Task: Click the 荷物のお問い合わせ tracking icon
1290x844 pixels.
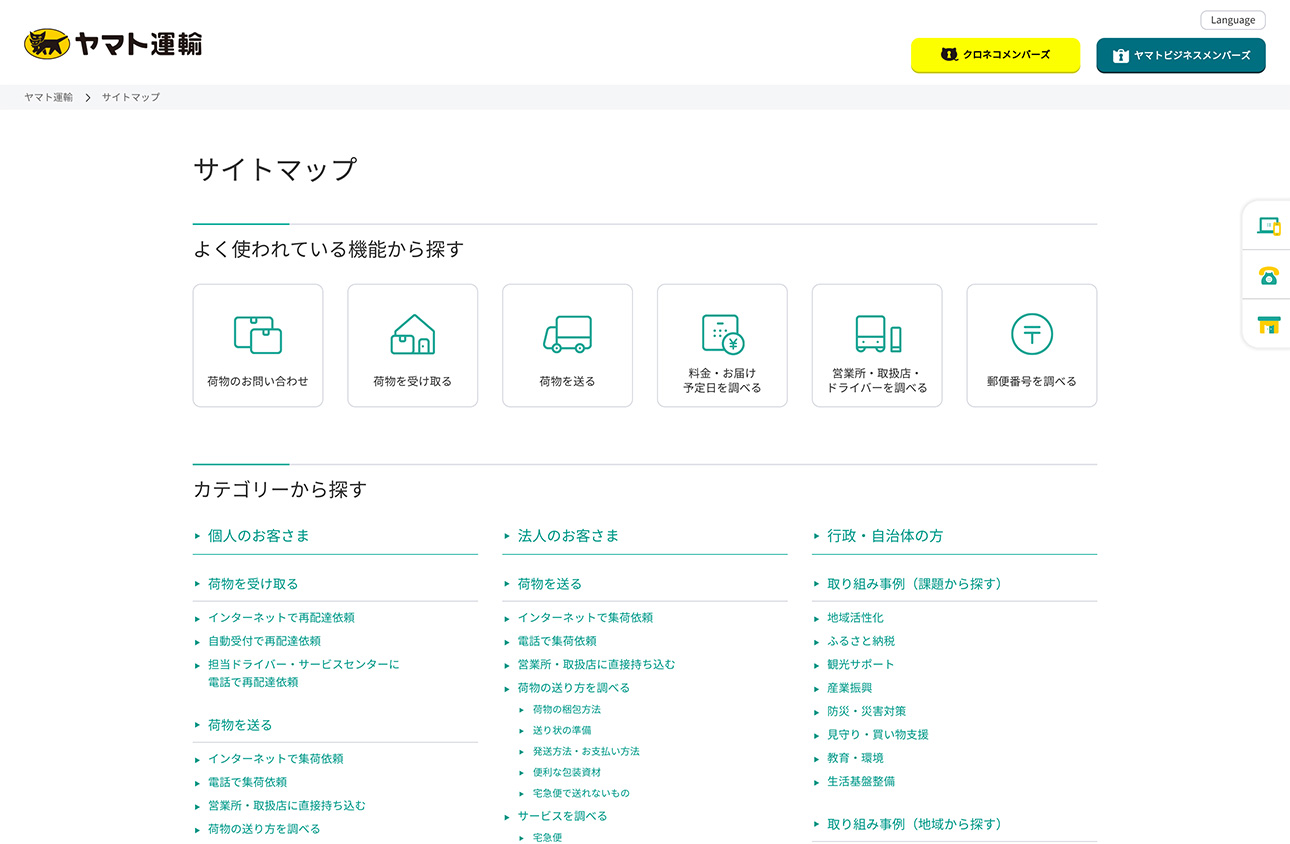Action: [x=257, y=345]
